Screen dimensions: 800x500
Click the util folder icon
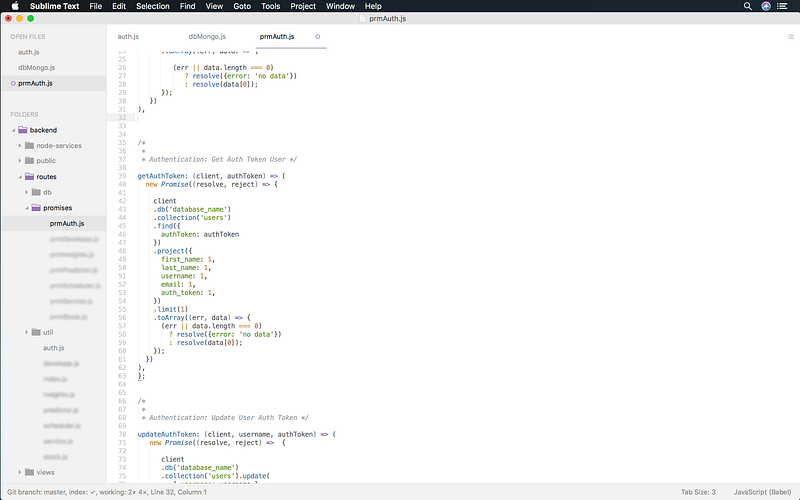[36, 332]
